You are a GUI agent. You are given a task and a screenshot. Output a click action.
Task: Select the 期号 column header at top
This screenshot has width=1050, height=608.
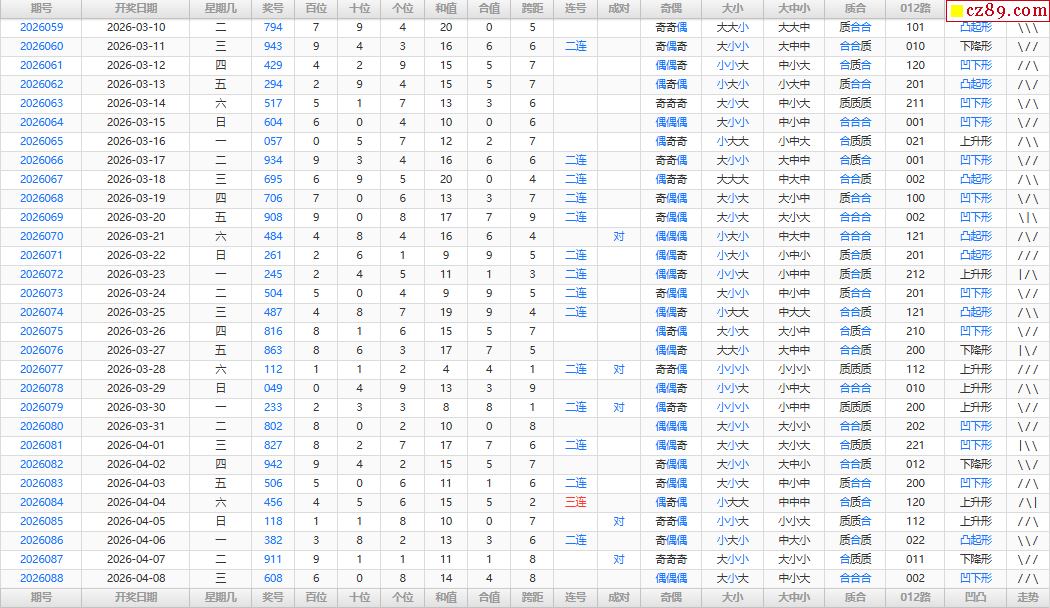tap(41, 8)
